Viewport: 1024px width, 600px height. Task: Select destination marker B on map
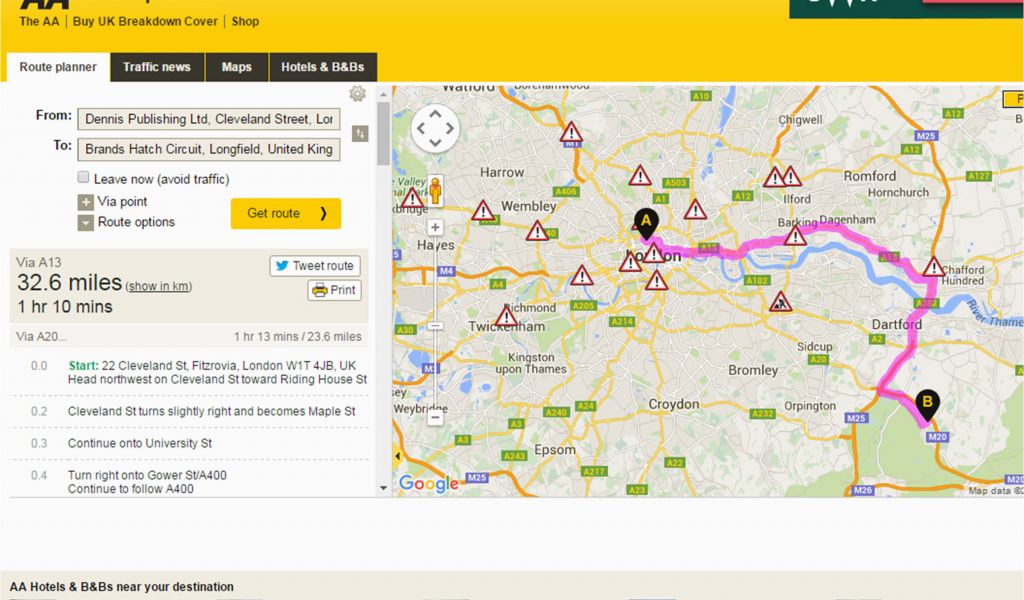927,405
